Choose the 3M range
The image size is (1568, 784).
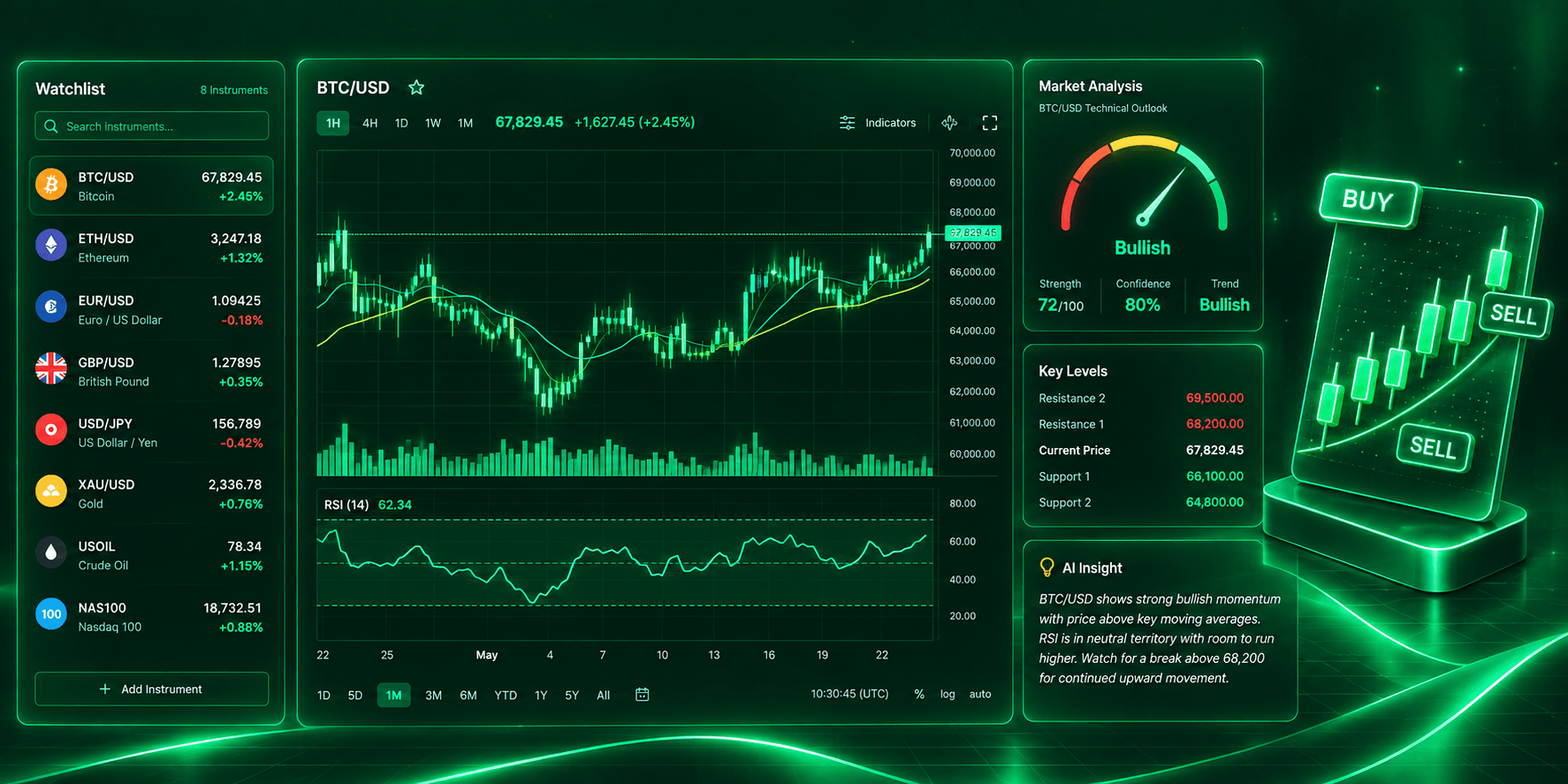coord(433,696)
